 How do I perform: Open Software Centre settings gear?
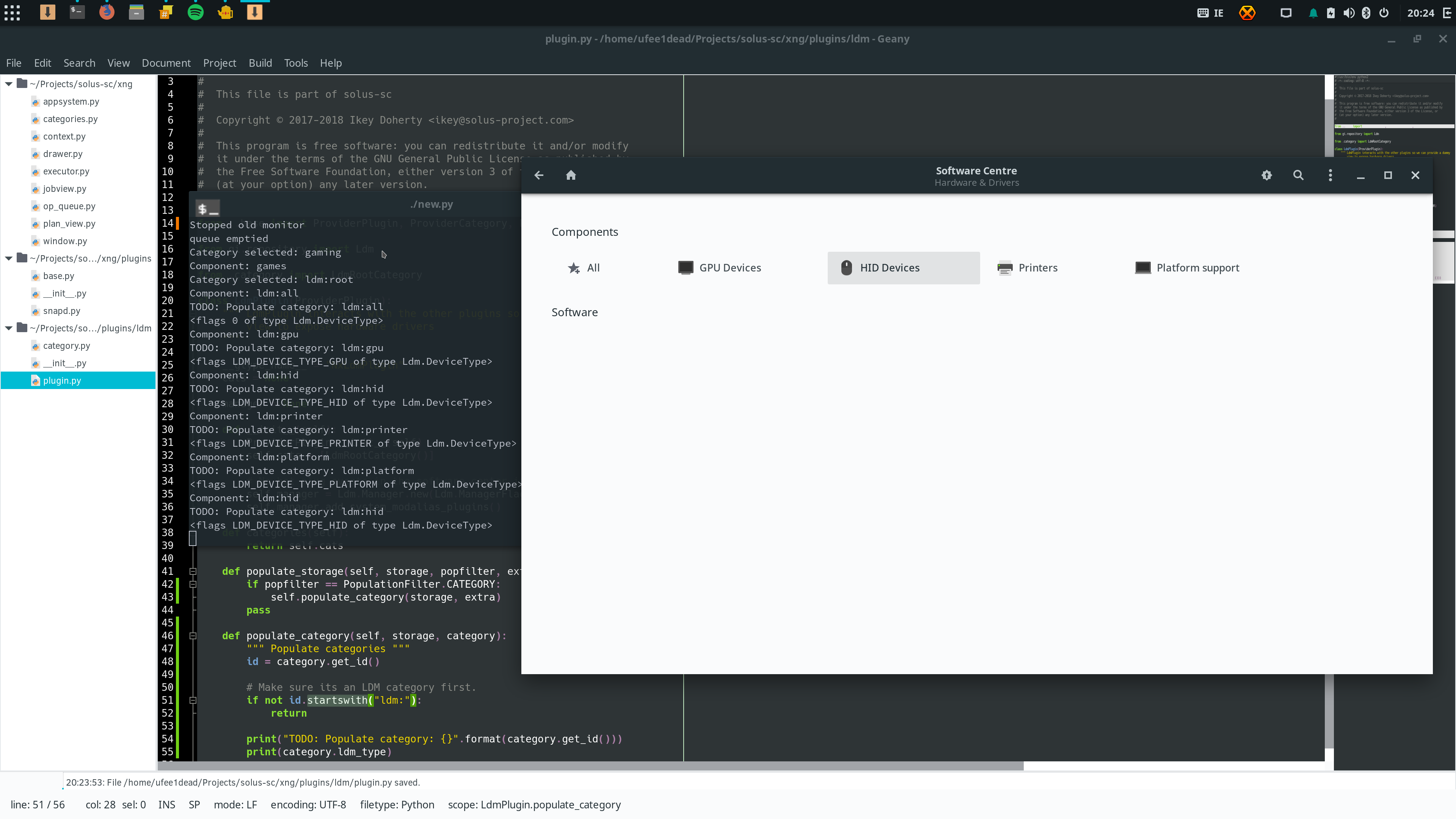point(1267,175)
